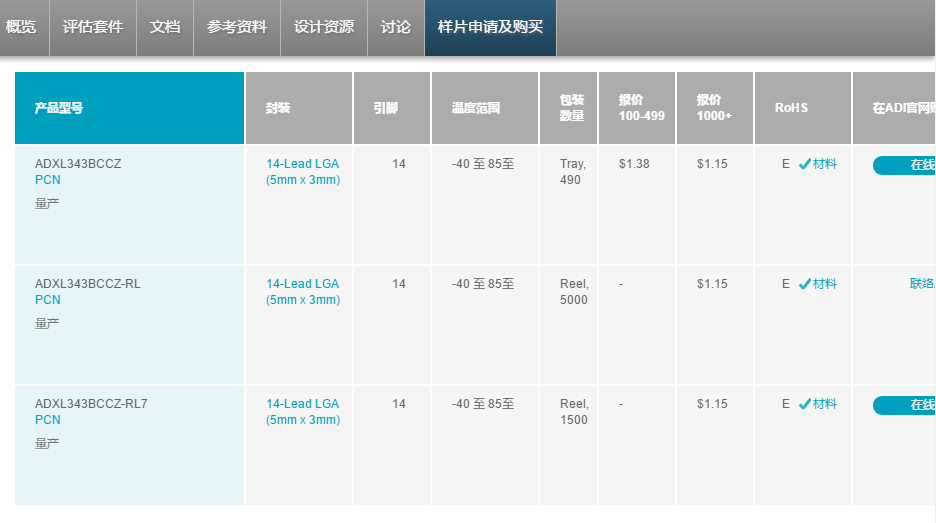Viewport: 936px width, 523px height.
Task: Click the 报价 1000+ column header
Action: (x=715, y=108)
